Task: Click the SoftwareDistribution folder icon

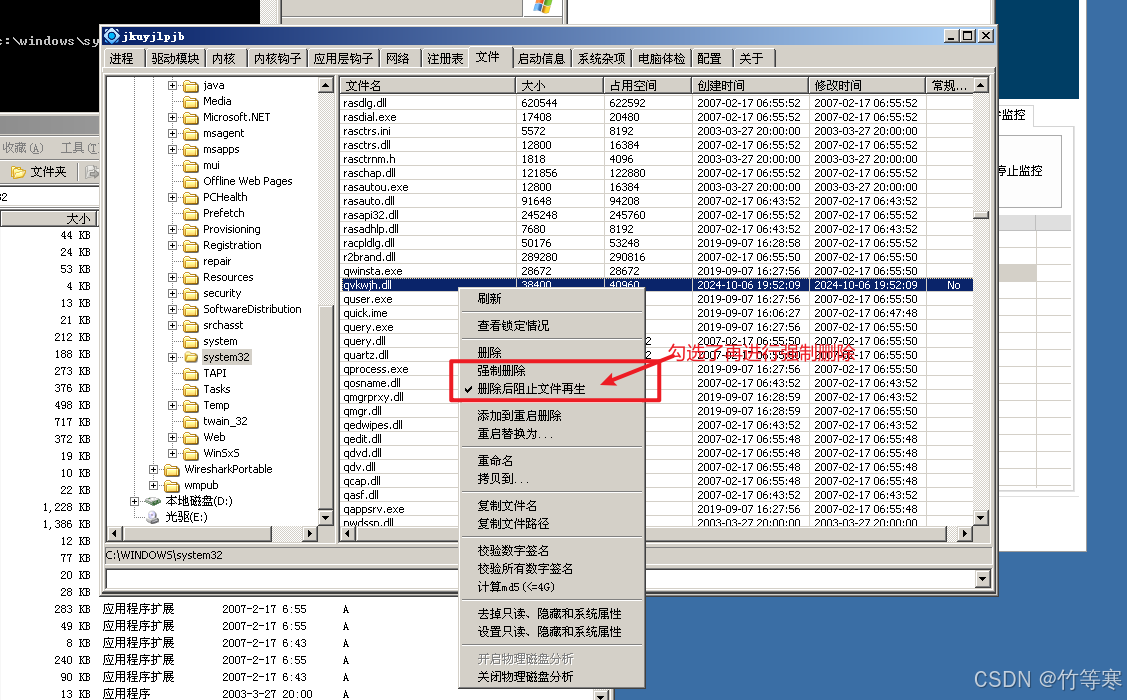Action: 190,309
